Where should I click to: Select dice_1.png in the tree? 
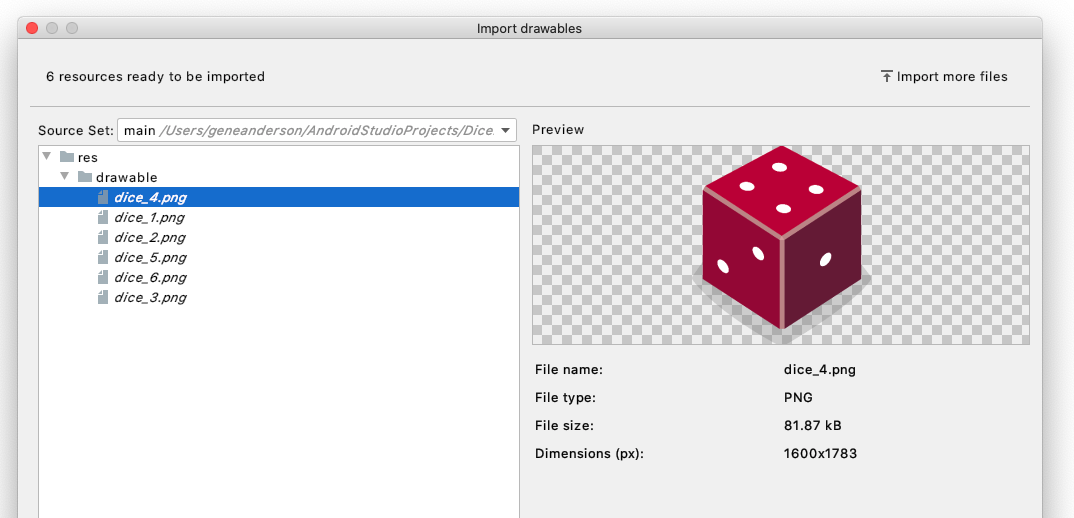[x=150, y=218]
